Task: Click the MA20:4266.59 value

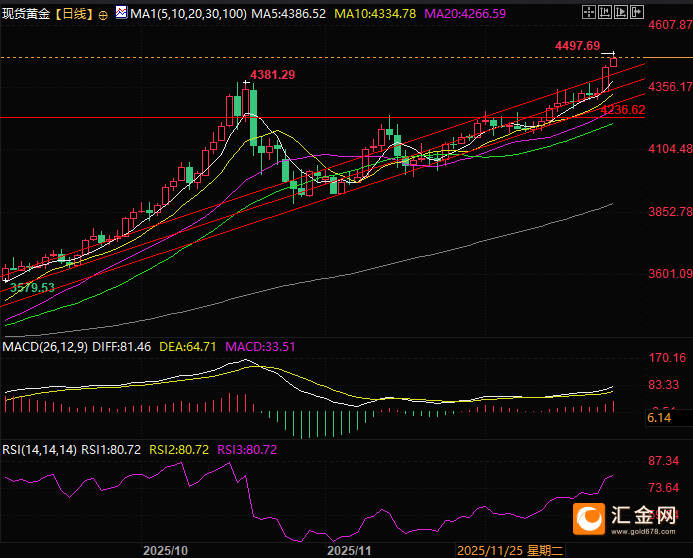Action: coord(465,14)
